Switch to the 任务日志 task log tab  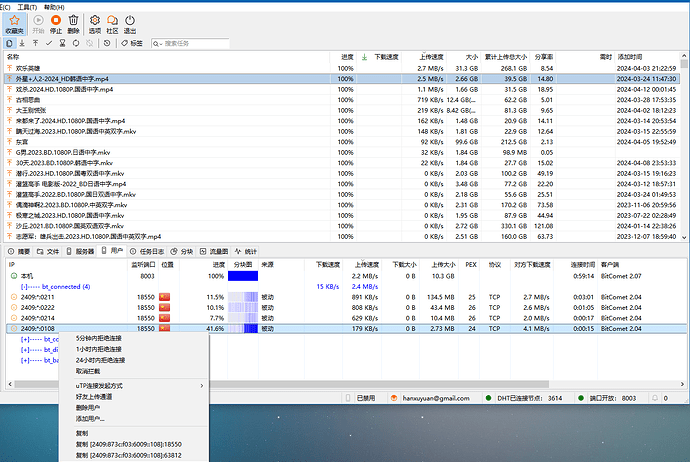coord(147,251)
